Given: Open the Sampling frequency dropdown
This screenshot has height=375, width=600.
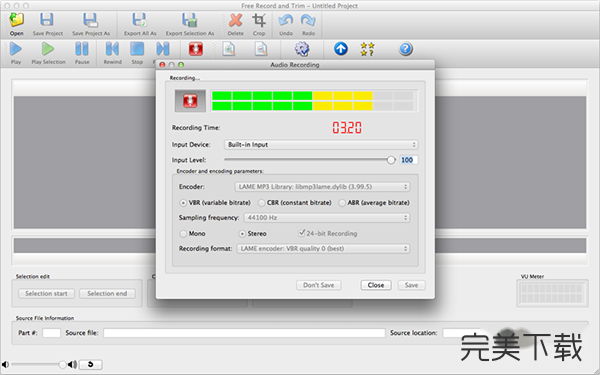Looking at the screenshot, I should (x=327, y=218).
